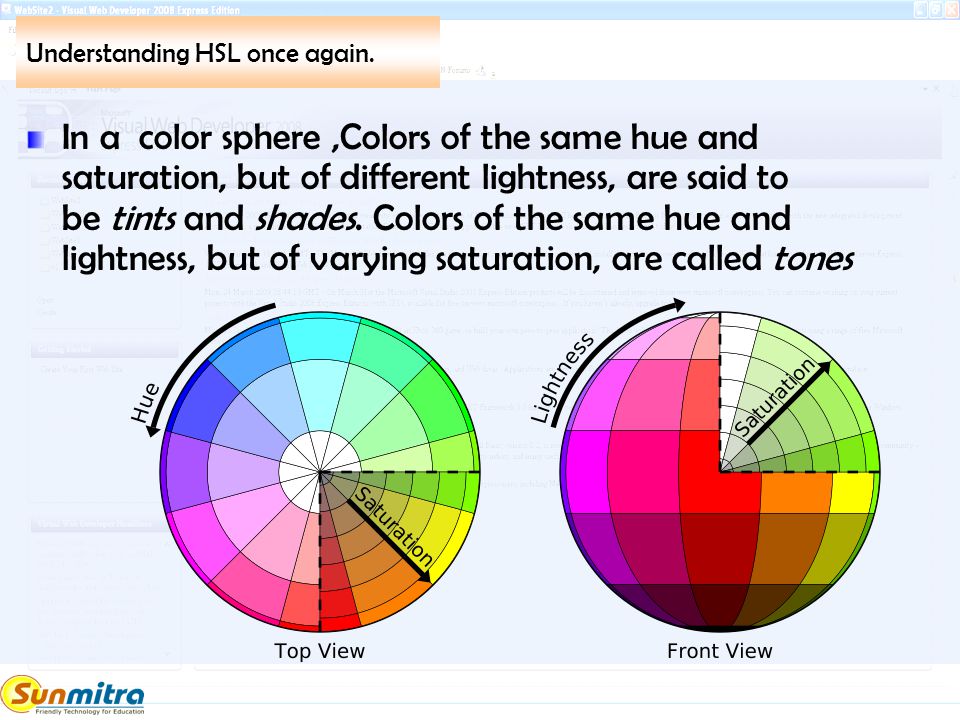This screenshot has height=720, width=960.
Task: Click the italic word "shades"
Action: pos(307,219)
